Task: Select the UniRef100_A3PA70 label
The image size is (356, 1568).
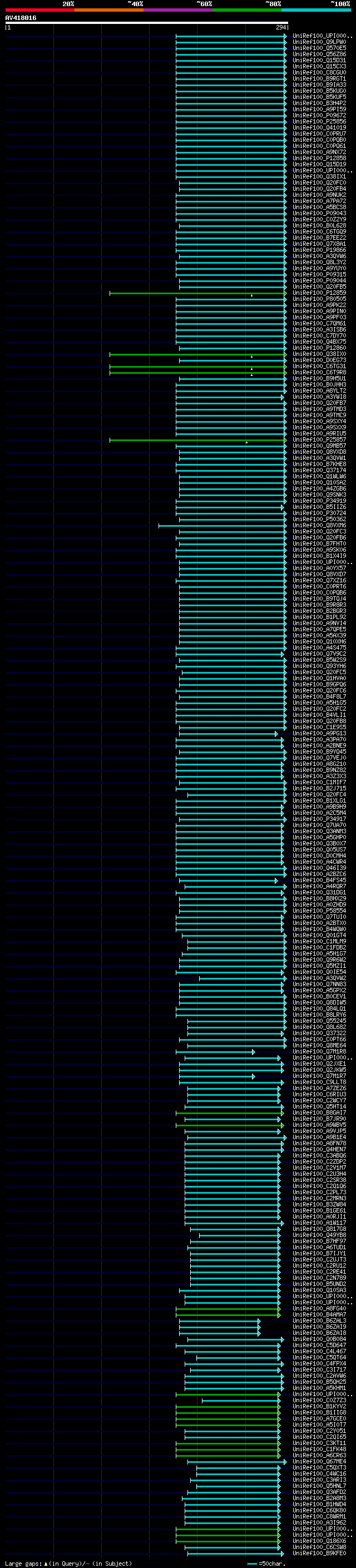Action: 319,739
